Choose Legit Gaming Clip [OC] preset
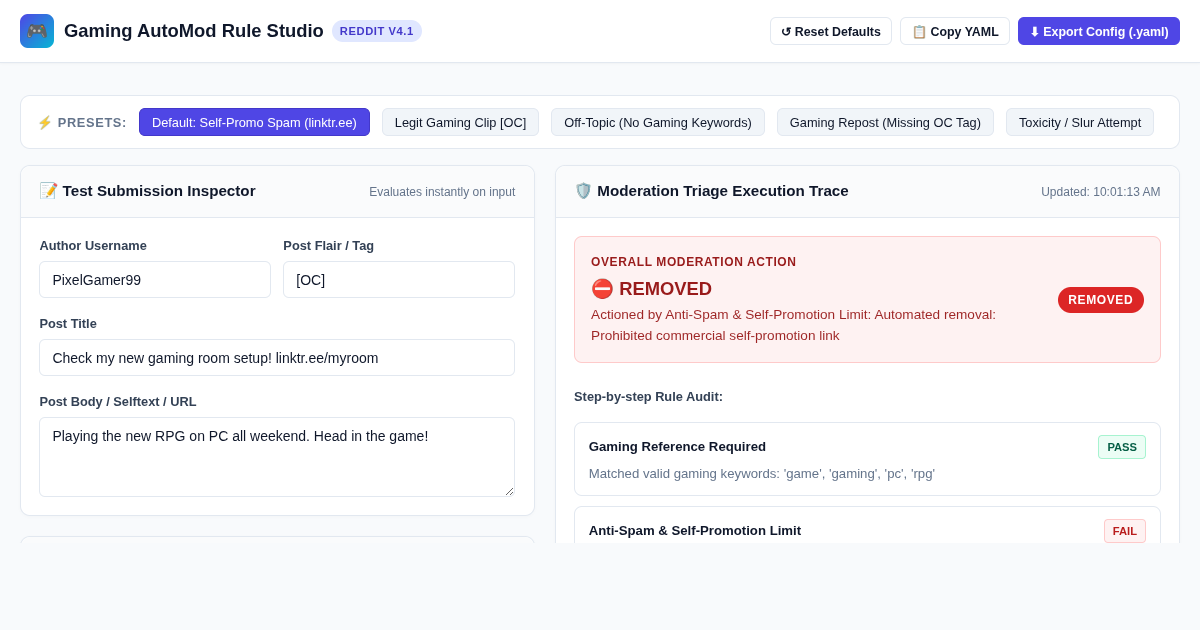This screenshot has height=630, width=1200. (460, 122)
